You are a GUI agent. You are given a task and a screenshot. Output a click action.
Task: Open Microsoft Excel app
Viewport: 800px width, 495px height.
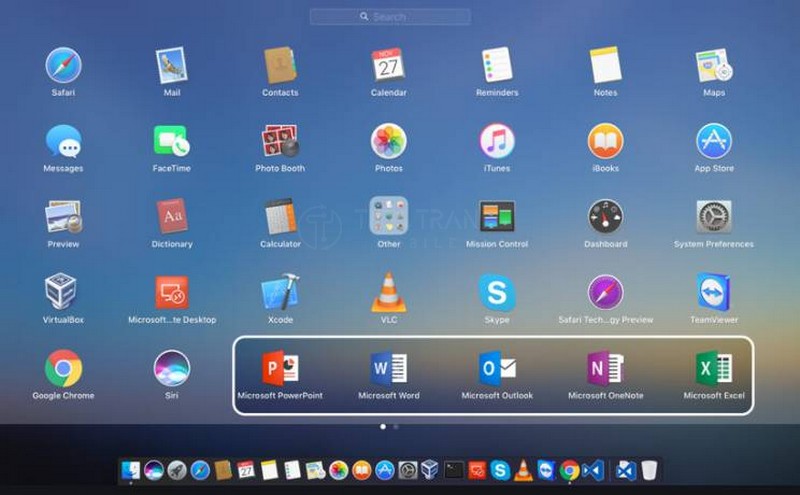(x=714, y=369)
